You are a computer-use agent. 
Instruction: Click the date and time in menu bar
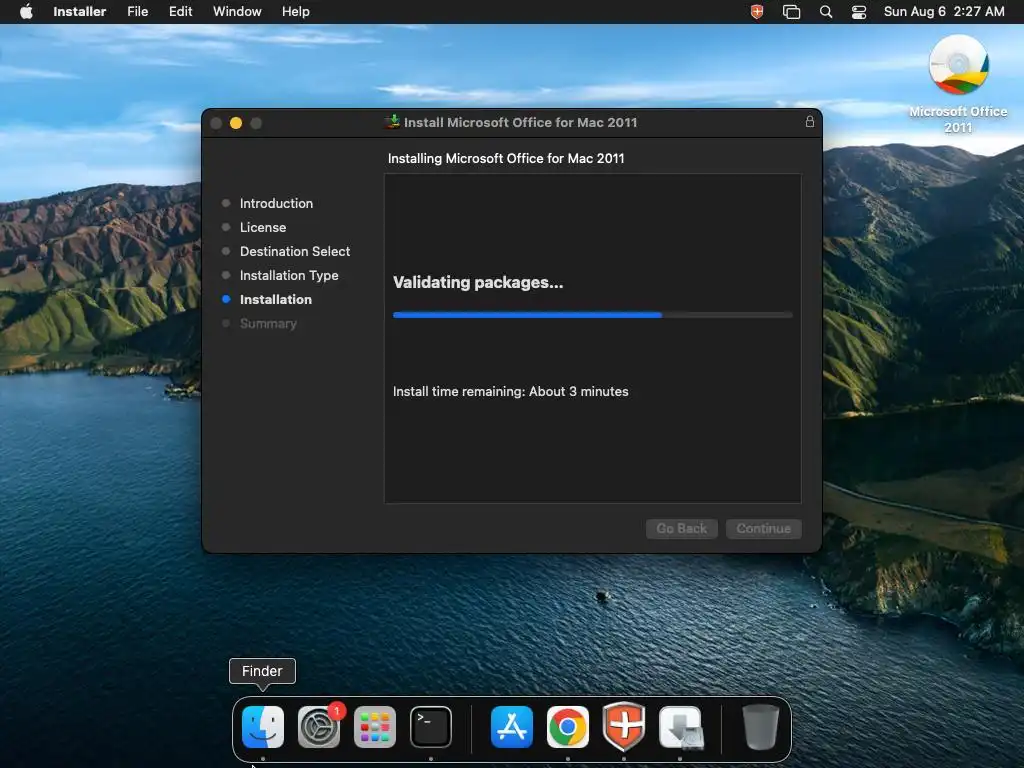[944, 12]
